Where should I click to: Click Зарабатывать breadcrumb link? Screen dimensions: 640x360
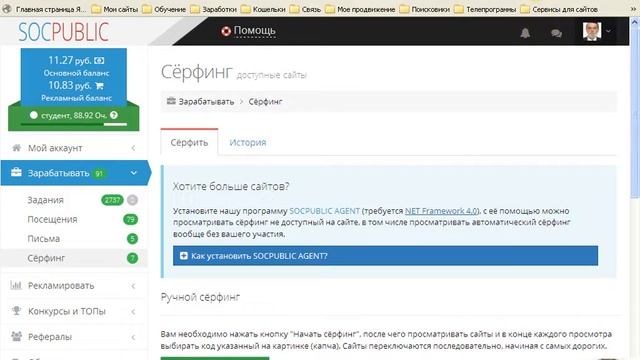coord(206,102)
